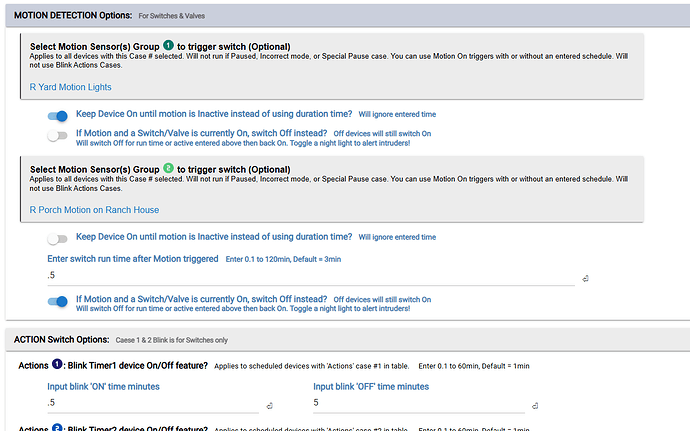690x431 pixels.
Task: Click the Actions 2 blue circle badge
Action: point(57,428)
